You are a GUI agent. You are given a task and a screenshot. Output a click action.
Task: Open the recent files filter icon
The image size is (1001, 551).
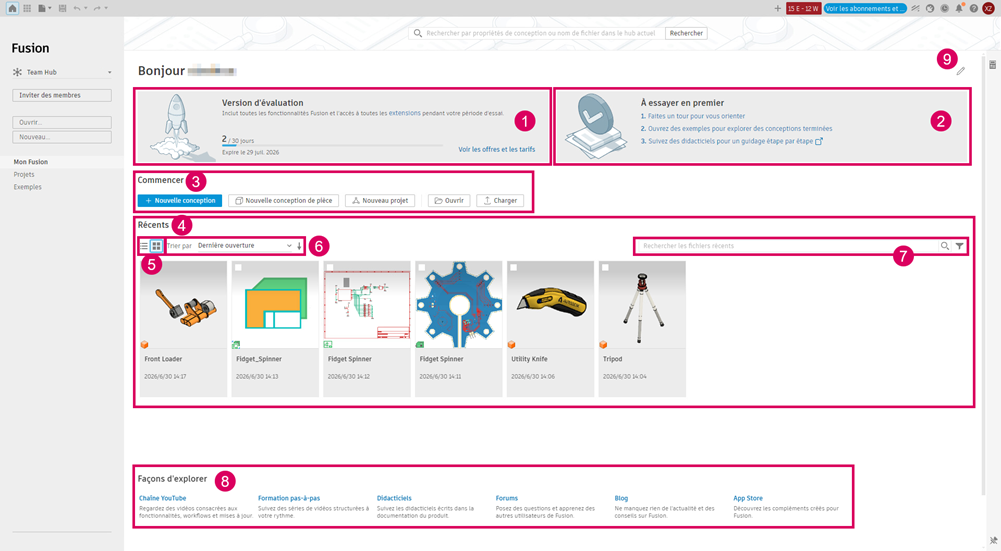tap(960, 246)
